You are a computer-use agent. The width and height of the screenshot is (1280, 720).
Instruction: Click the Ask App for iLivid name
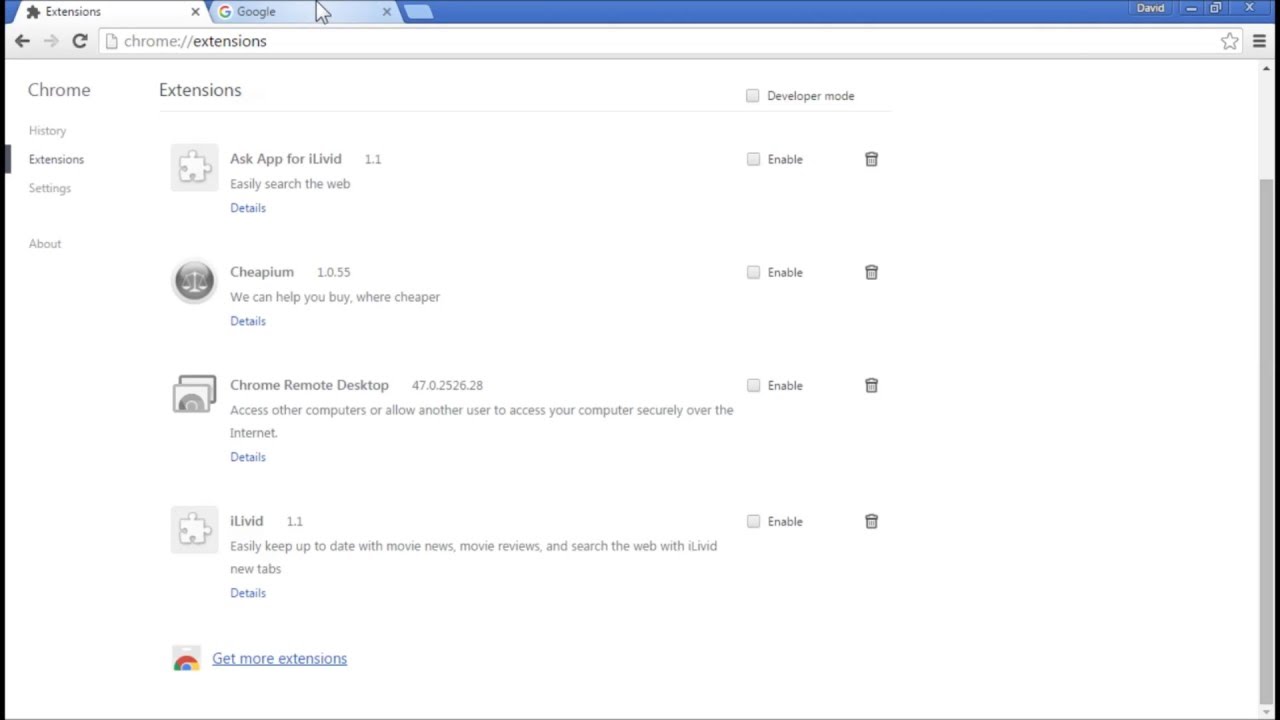tap(285, 159)
